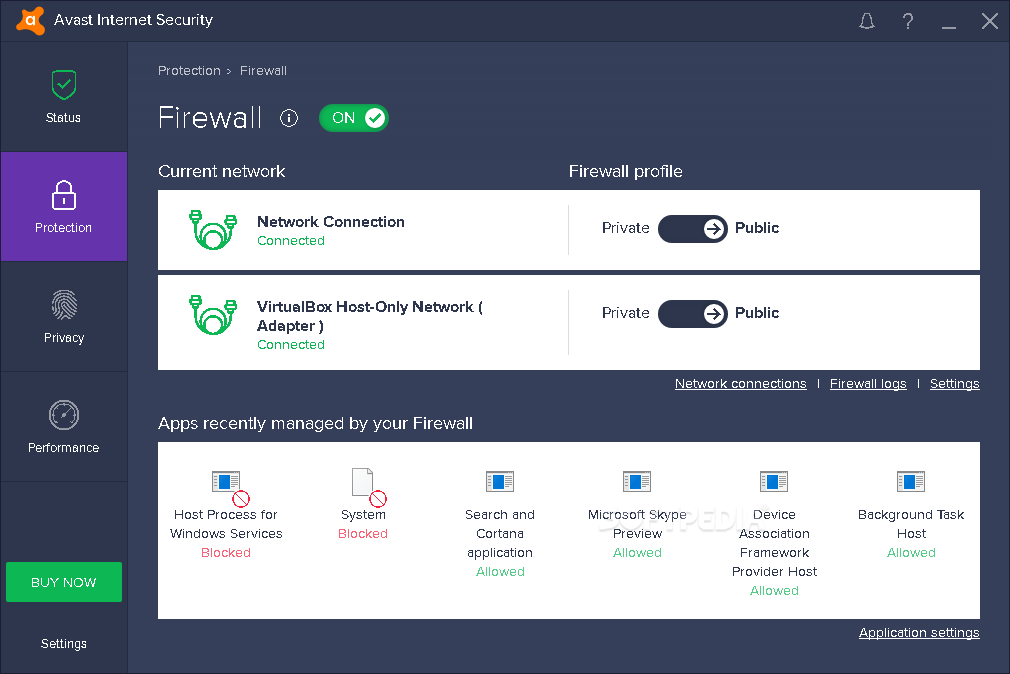Open help via the question mark icon
Viewport: 1010px width, 674px height.
[x=908, y=21]
